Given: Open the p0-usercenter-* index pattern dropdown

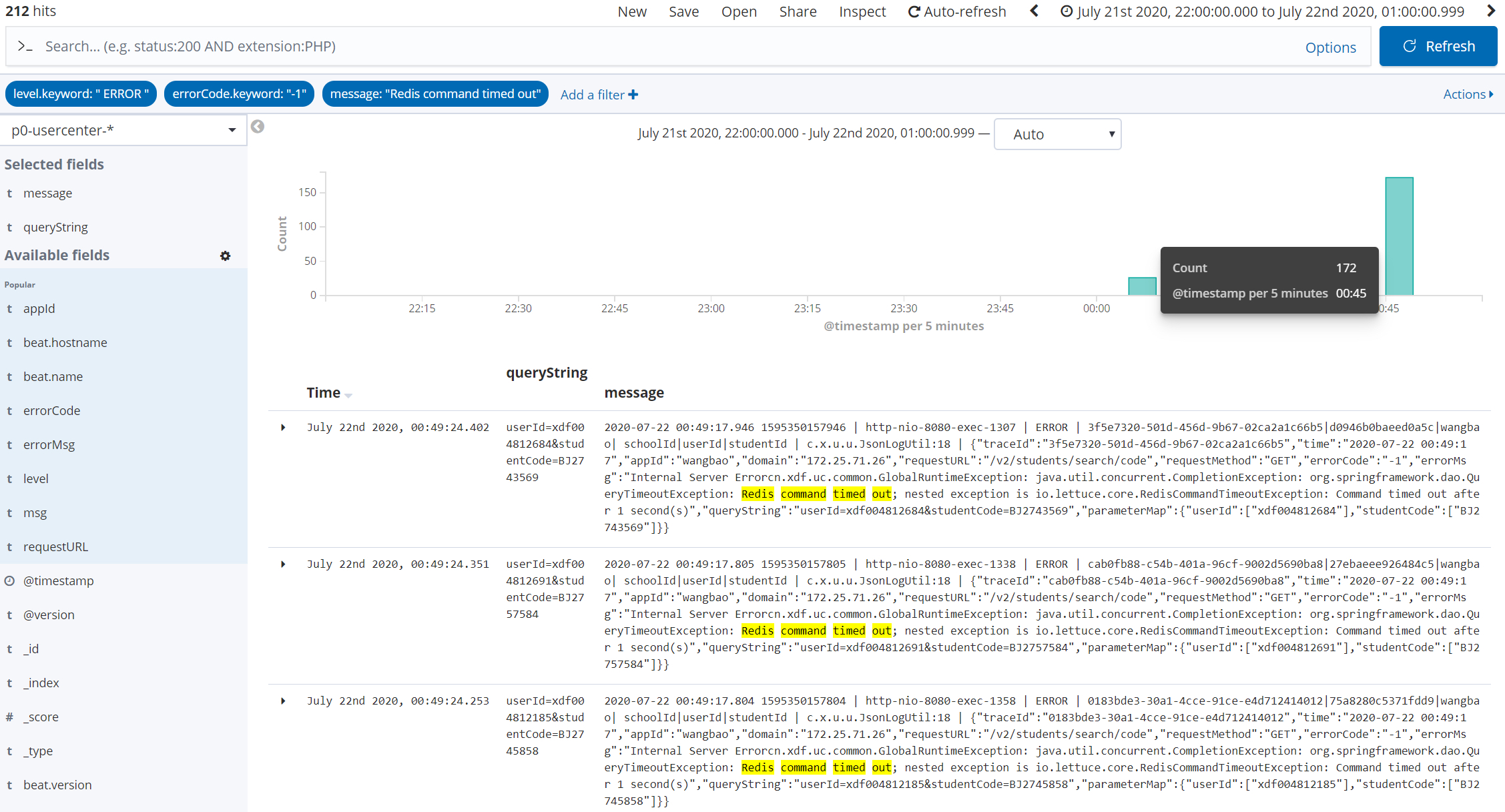Looking at the screenshot, I should tap(123, 130).
